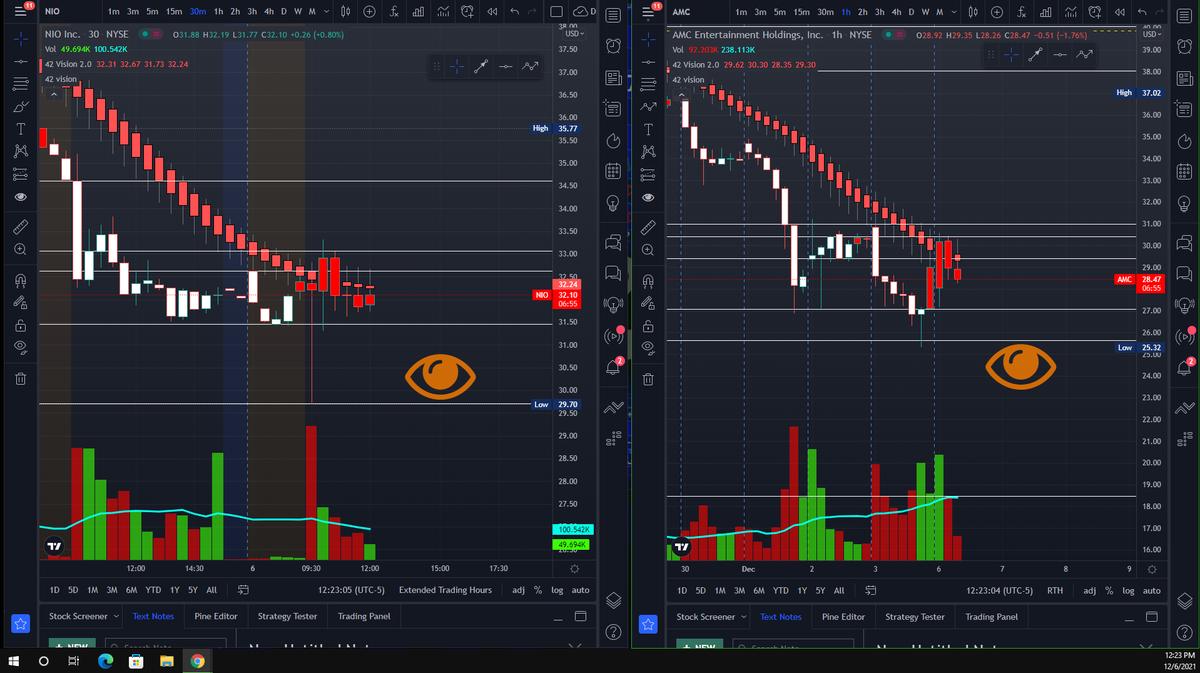Open go-to-date icon in NIO bottom bar
Image resolution: width=1200 pixels, height=673 pixels.
241,590
